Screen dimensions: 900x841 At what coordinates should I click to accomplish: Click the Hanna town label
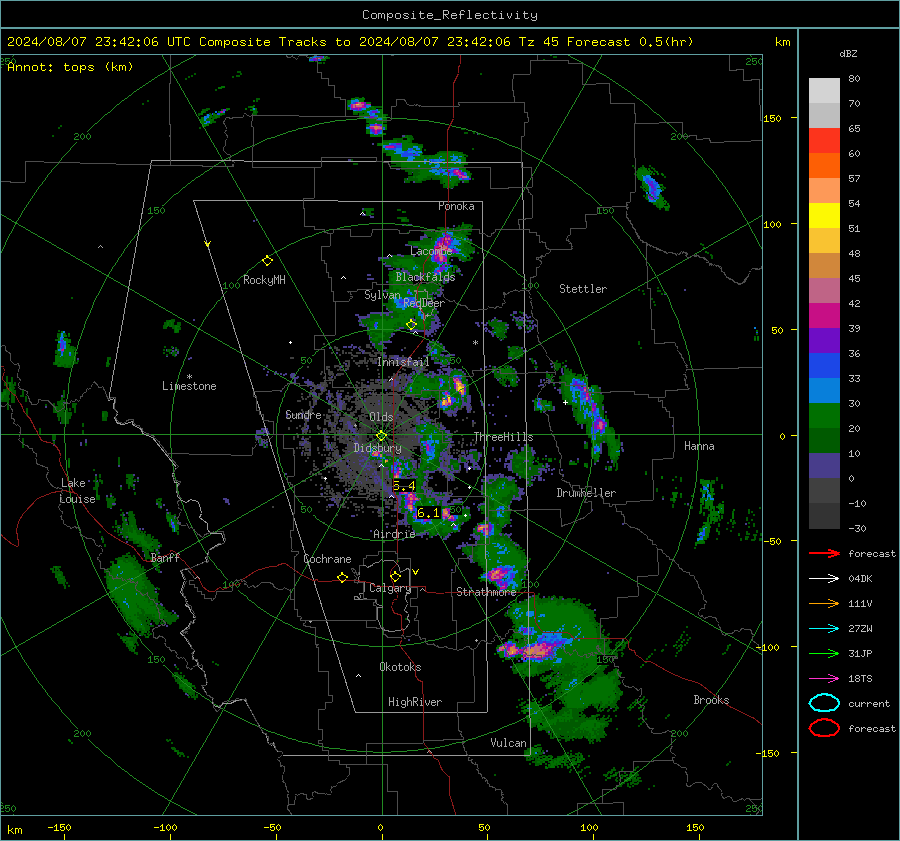699,446
